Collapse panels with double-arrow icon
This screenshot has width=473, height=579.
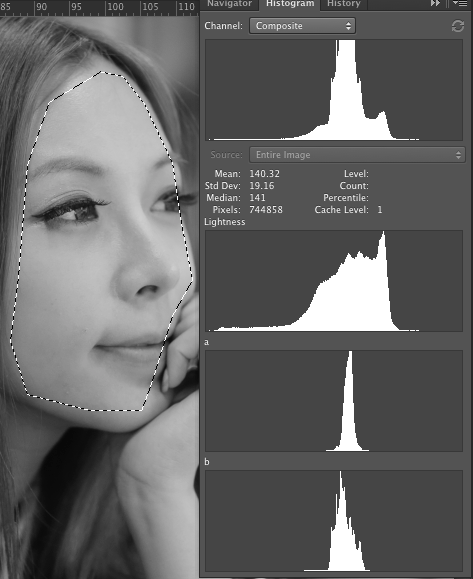tap(435, 3)
